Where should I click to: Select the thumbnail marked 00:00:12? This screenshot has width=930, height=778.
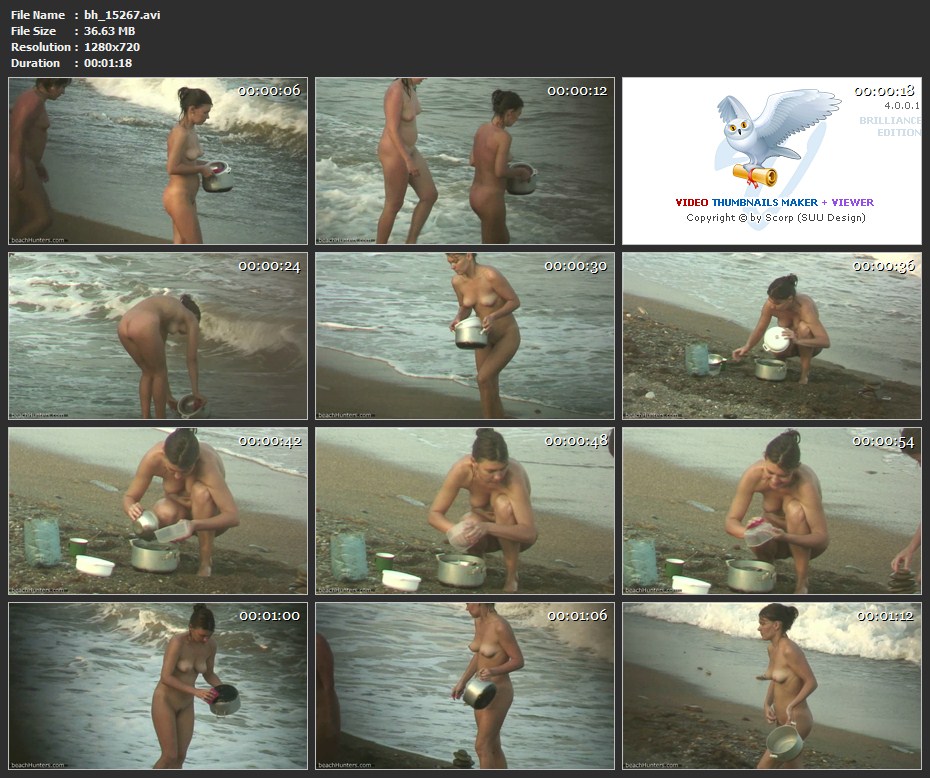click(x=465, y=161)
